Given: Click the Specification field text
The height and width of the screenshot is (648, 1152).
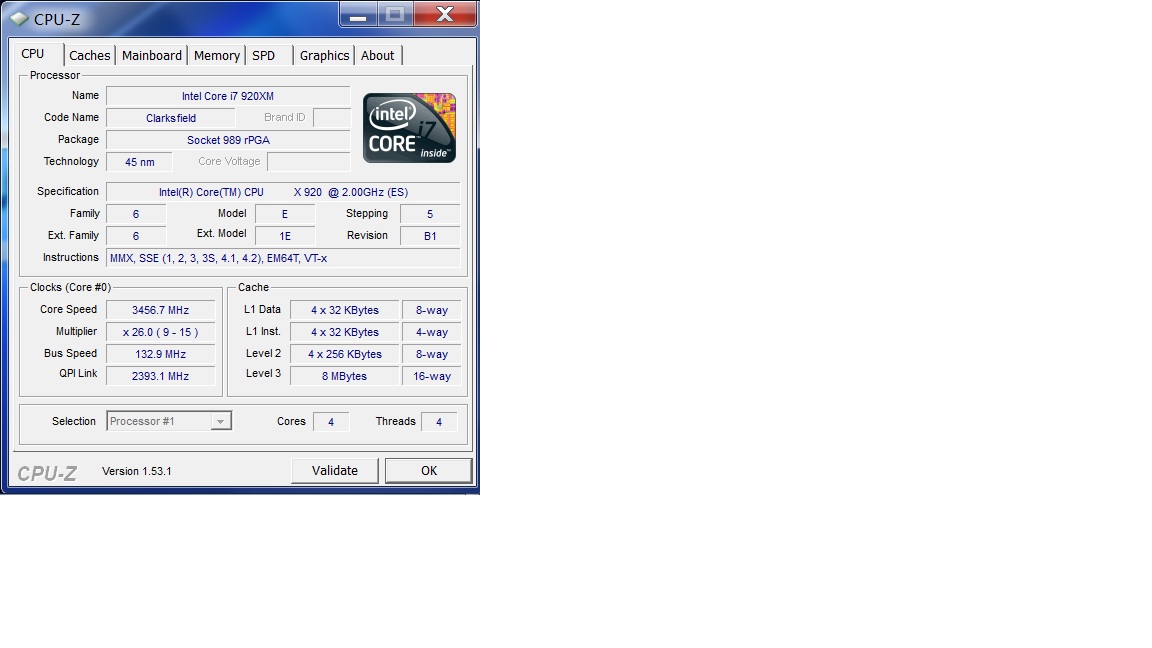Looking at the screenshot, I should click(283, 192).
